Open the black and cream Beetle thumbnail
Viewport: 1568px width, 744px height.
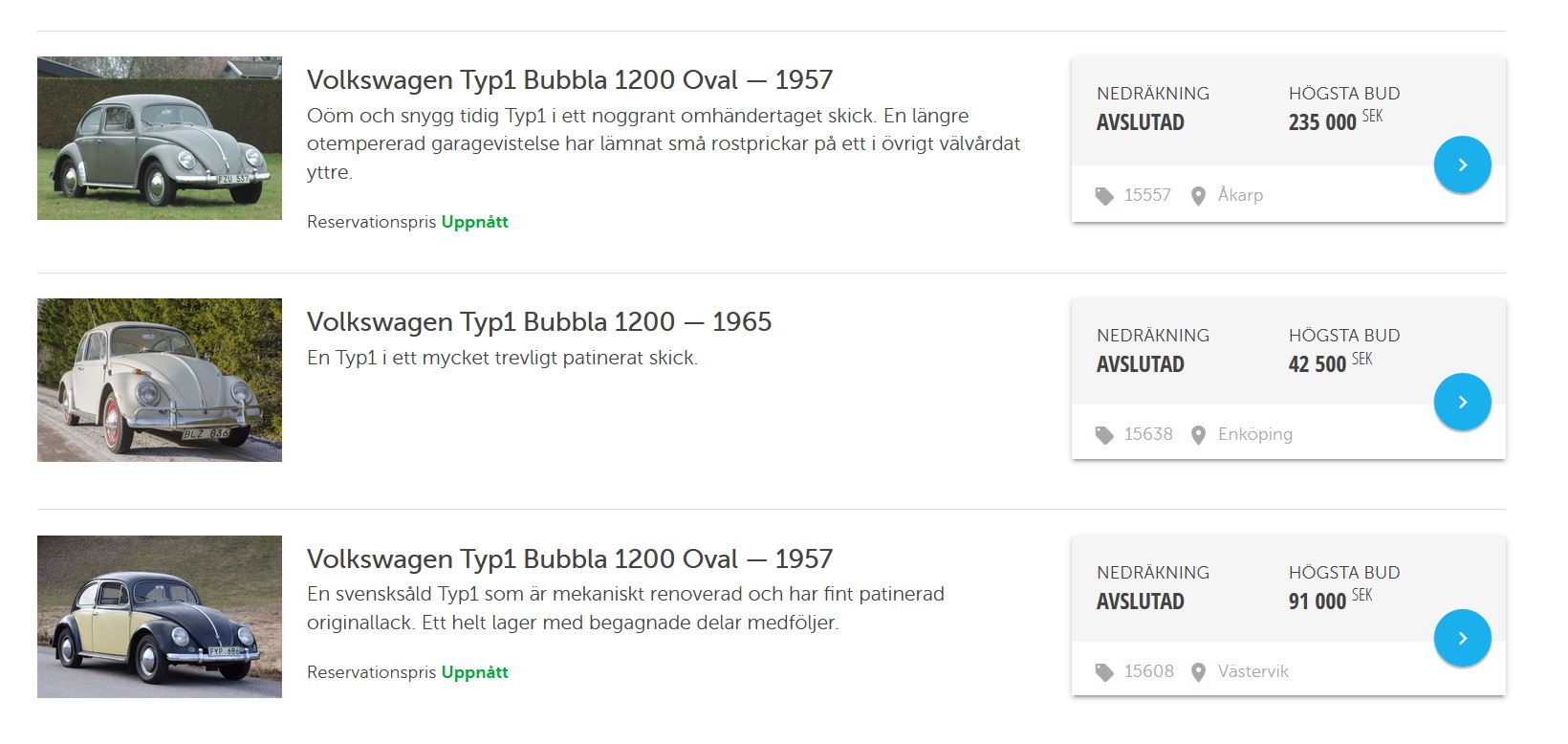point(160,616)
